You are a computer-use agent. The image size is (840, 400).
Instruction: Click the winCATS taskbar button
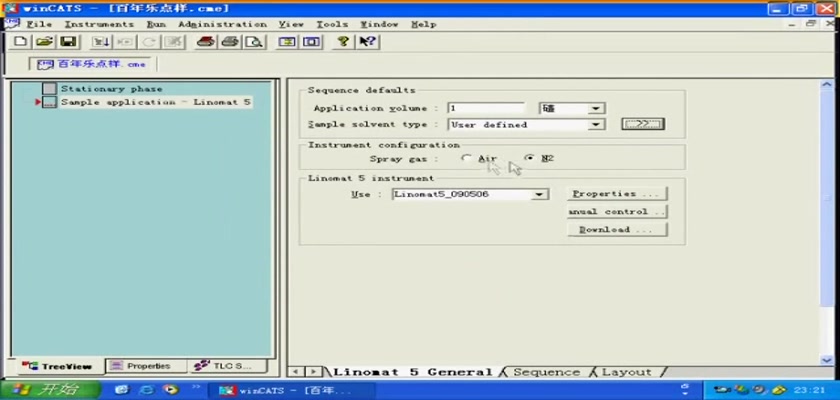(x=292, y=390)
